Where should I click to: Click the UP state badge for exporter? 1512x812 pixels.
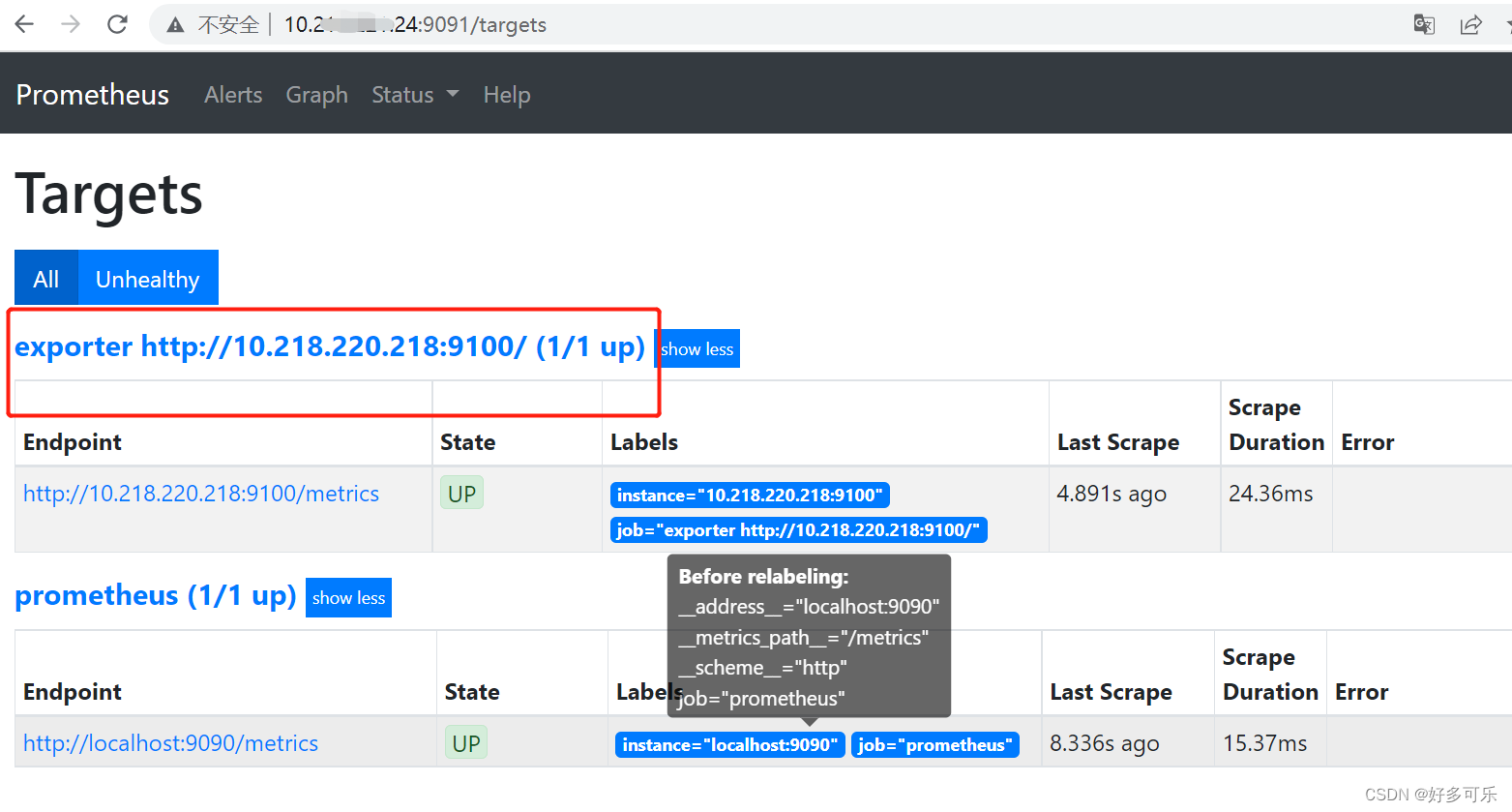point(462,494)
